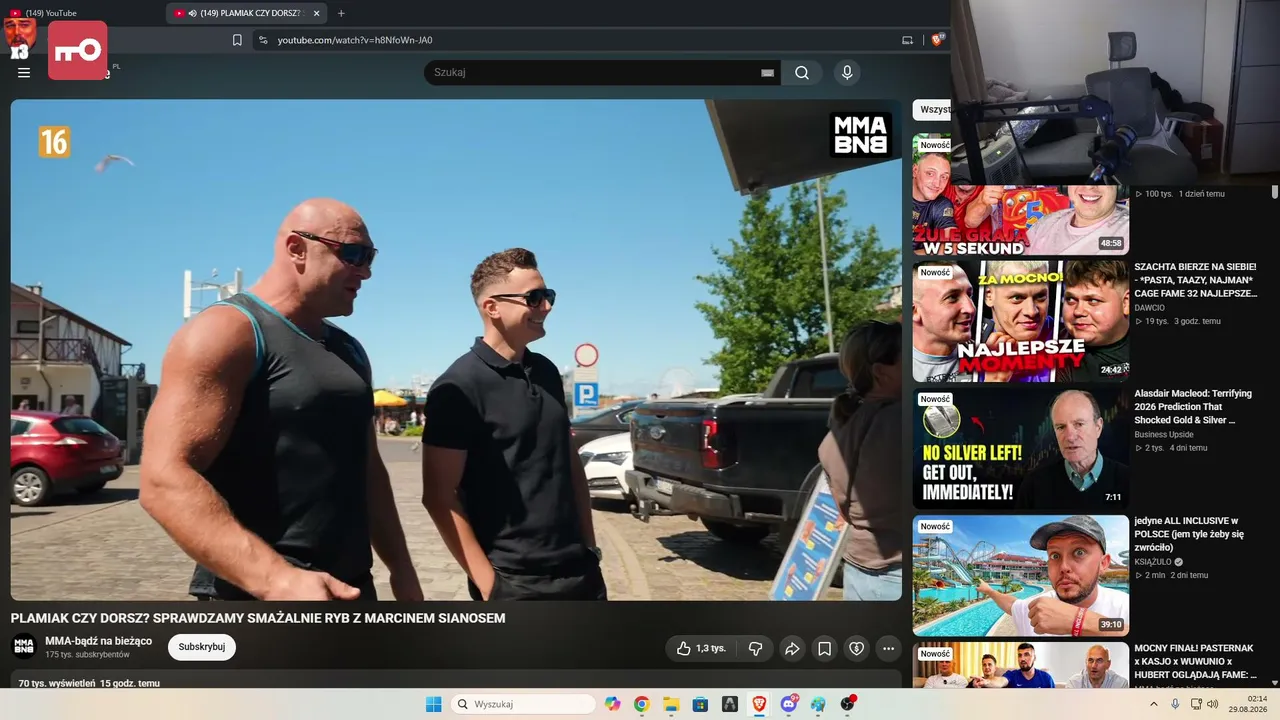The width and height of the screenshot is (1280, 720).
Task: Open "jedyne ALL INCLUSIVE w POLSCE" video title
Action: [x=1189, y=534]
